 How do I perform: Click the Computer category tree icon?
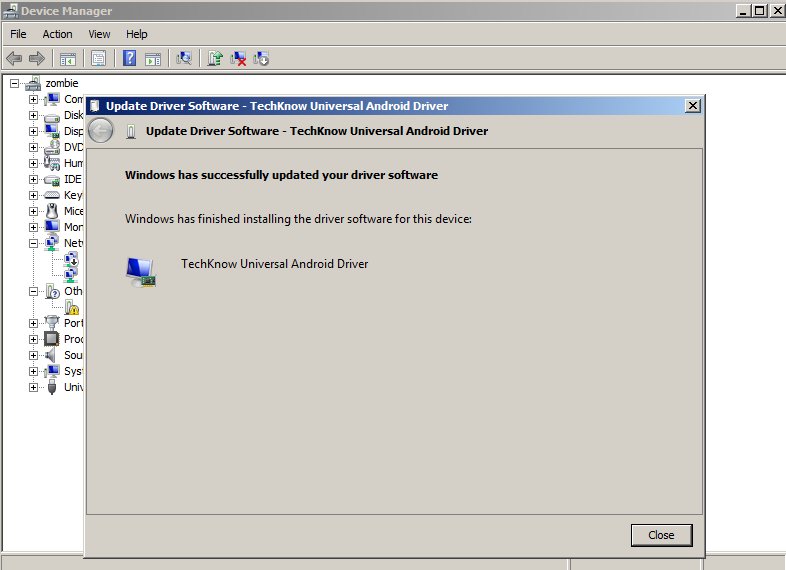point(52,99)
